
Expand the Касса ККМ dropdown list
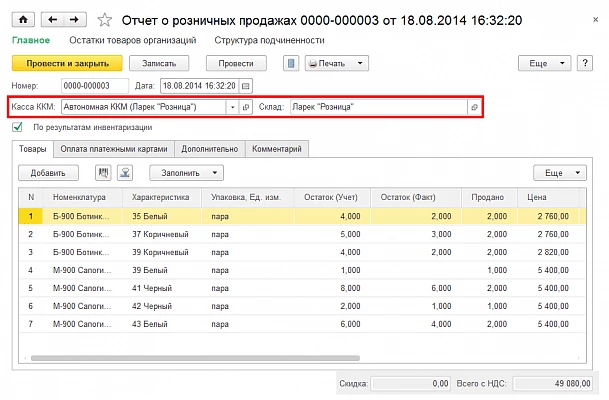[x=232, y=107]
